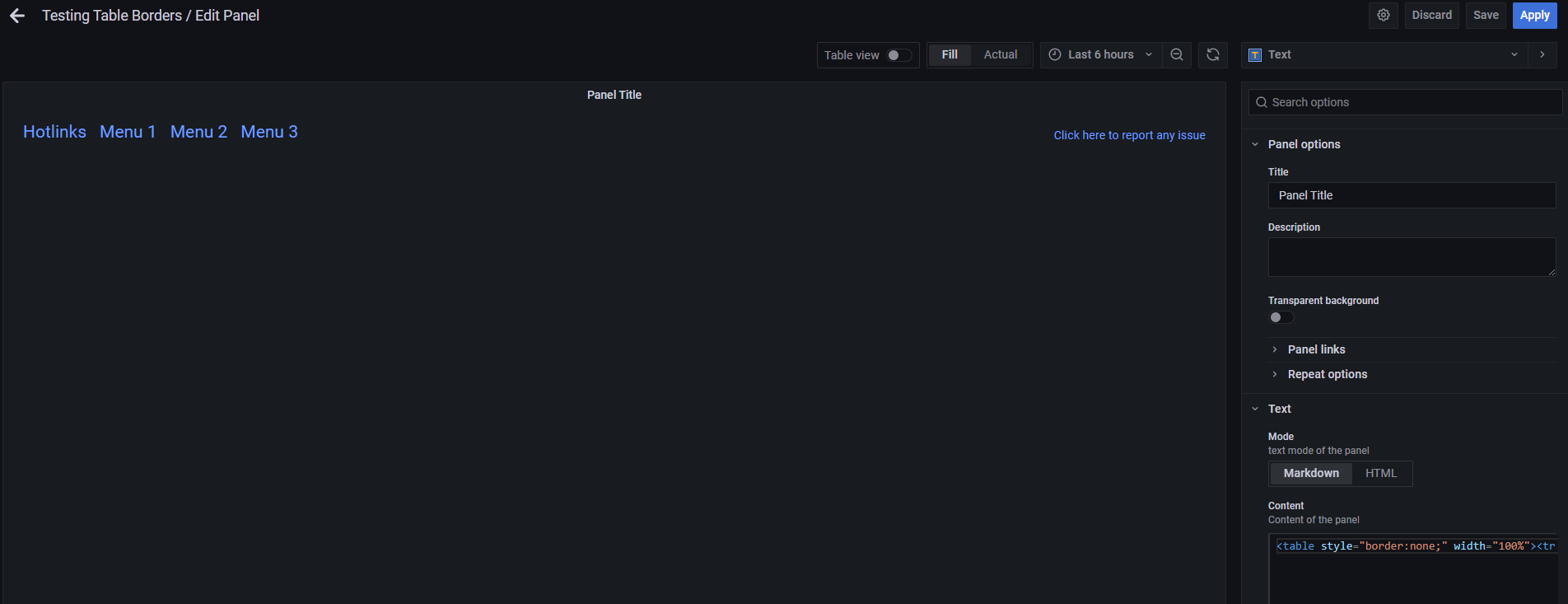The height and width of the screenshot is (604, 1568).
Task: Choose HTML text mode
Action: coord(1381,473)
